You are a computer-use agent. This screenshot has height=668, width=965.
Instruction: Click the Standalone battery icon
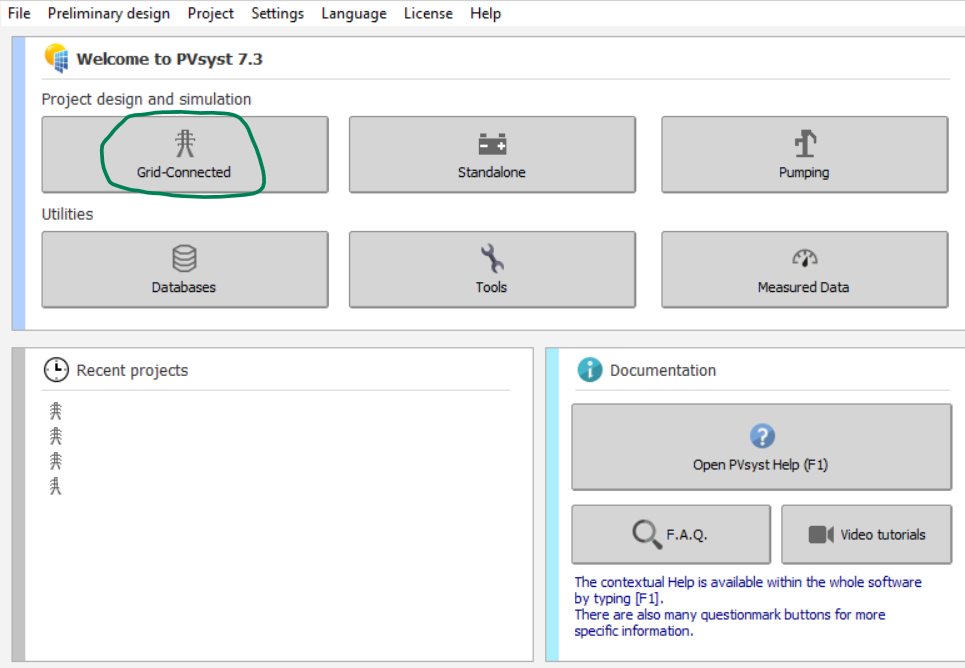[492, 144]
